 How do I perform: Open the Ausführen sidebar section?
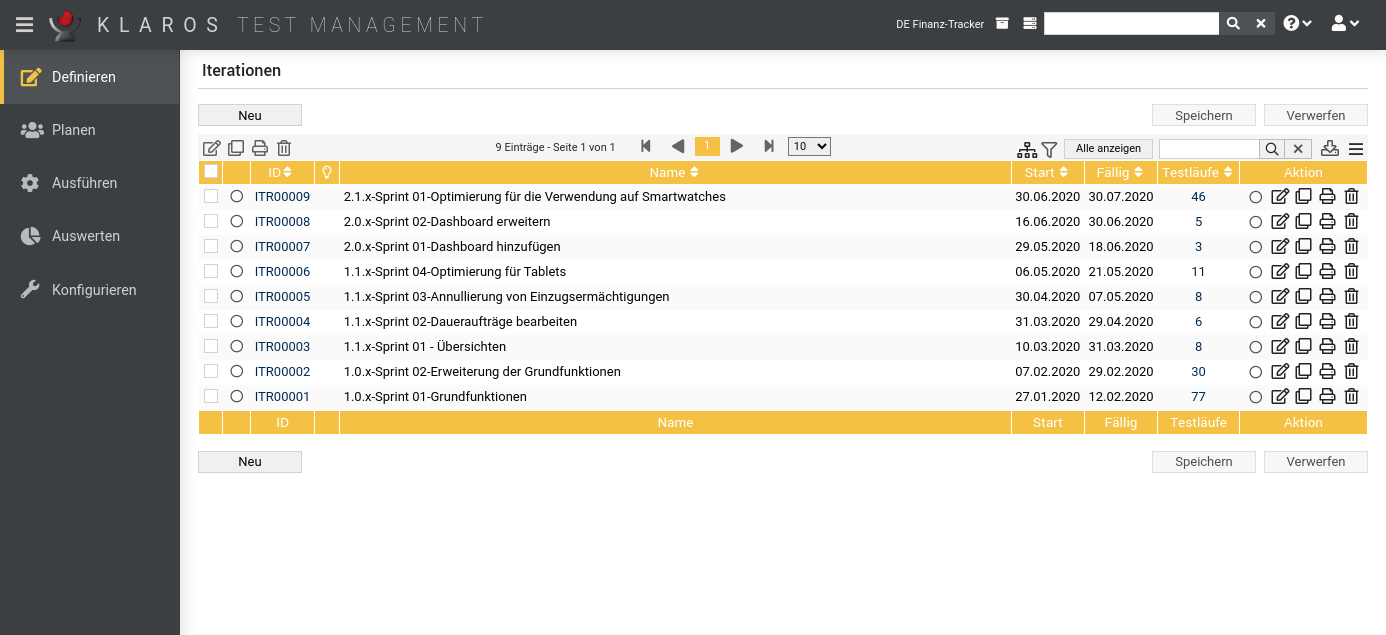coord(90,183)
